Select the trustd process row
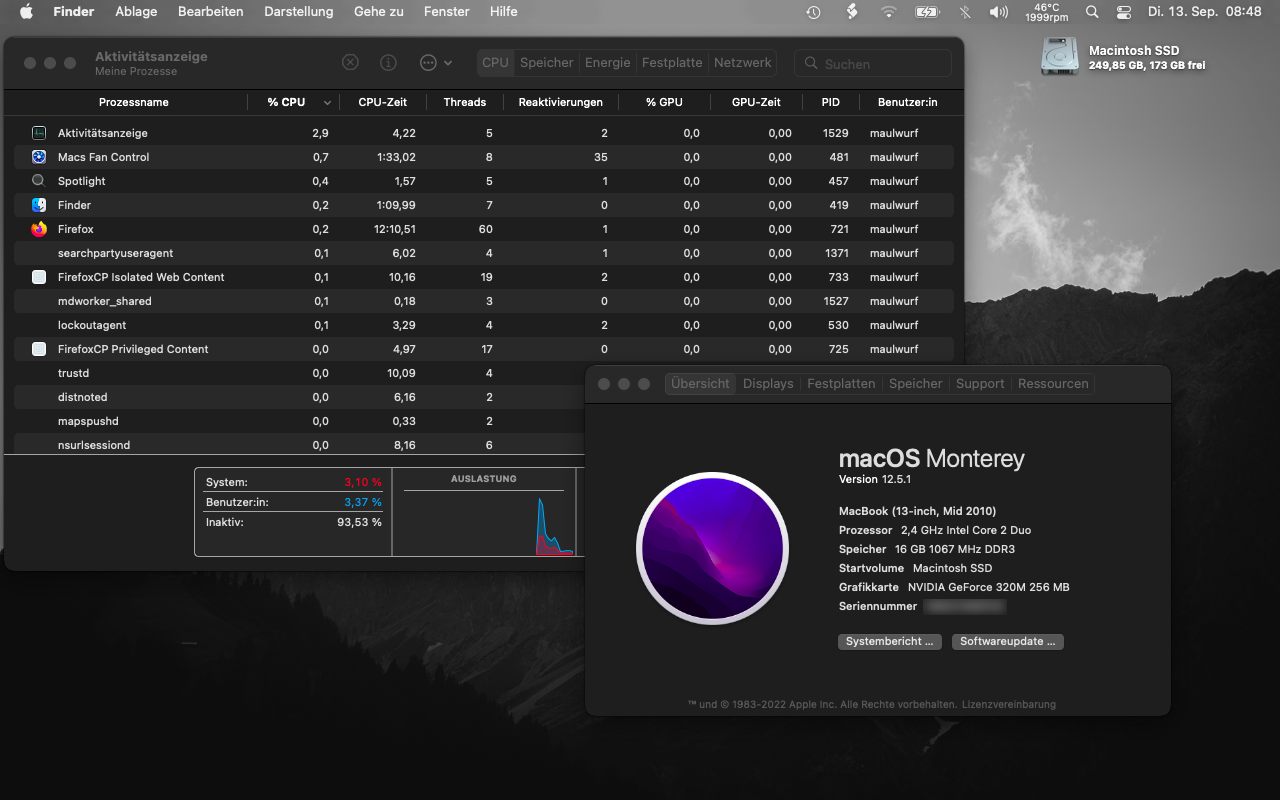1280x800 pixels. coord(300,373)
